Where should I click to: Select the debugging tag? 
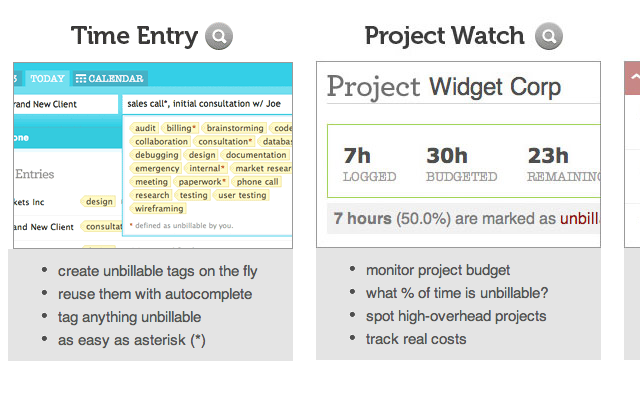click(155, 155)
